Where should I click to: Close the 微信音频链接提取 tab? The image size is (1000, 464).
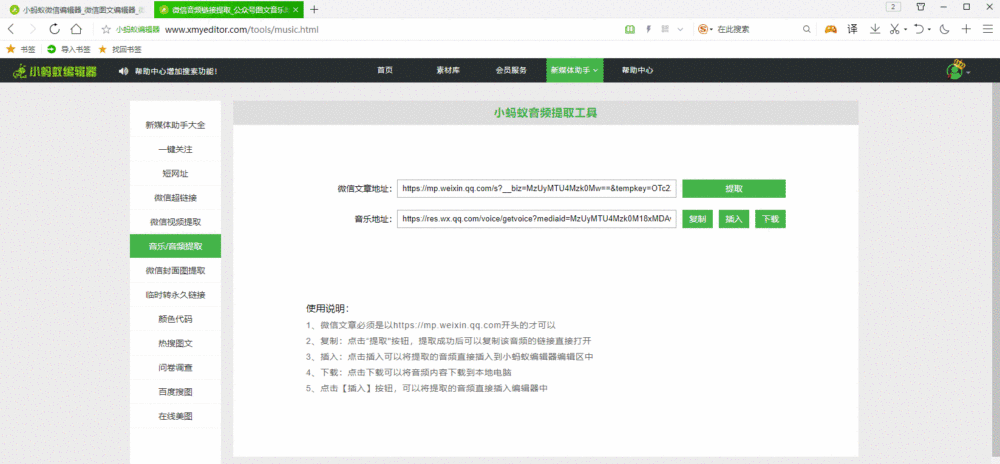pyautogui.click(x=296, y=10)
